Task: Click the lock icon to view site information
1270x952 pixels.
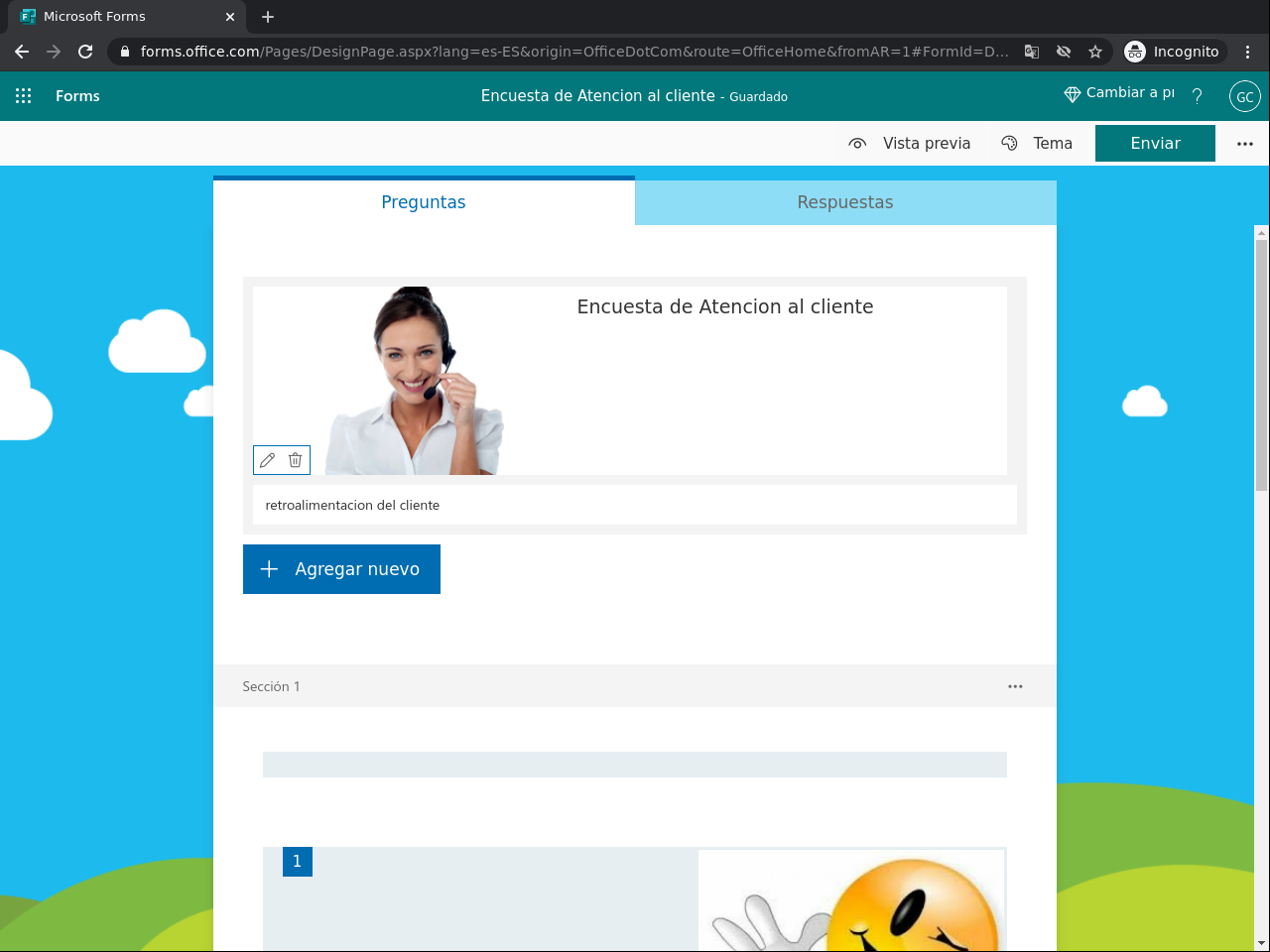Action: pos(124,52)
